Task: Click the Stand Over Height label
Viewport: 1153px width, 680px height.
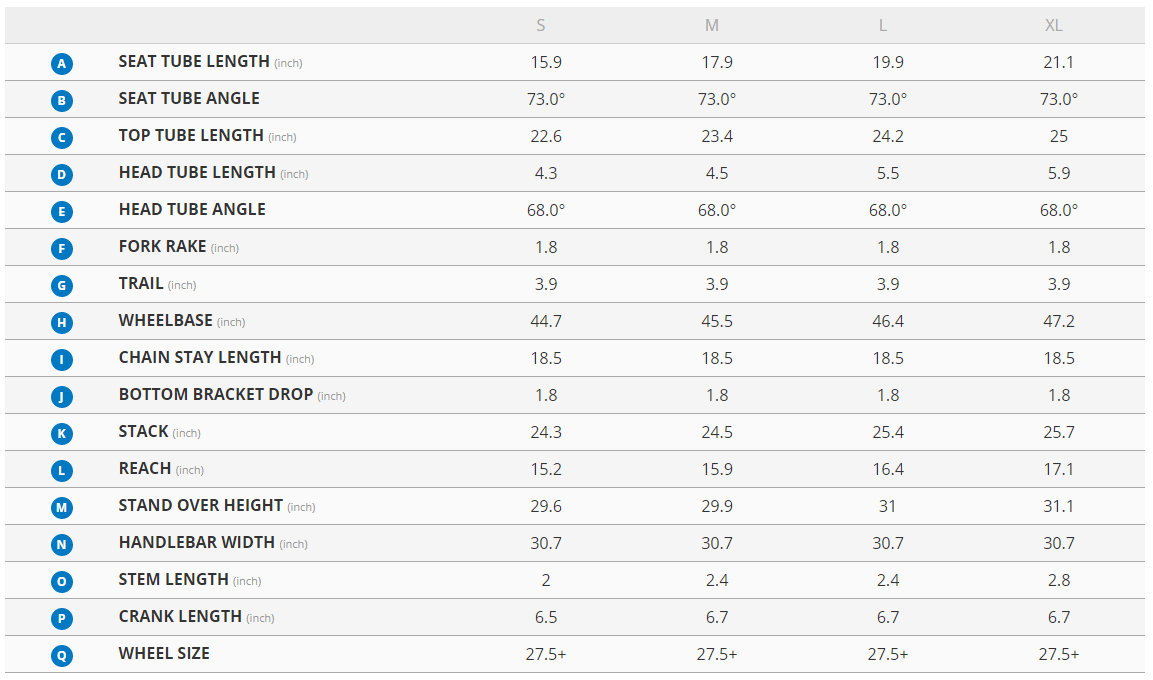Action: [201, 506]
